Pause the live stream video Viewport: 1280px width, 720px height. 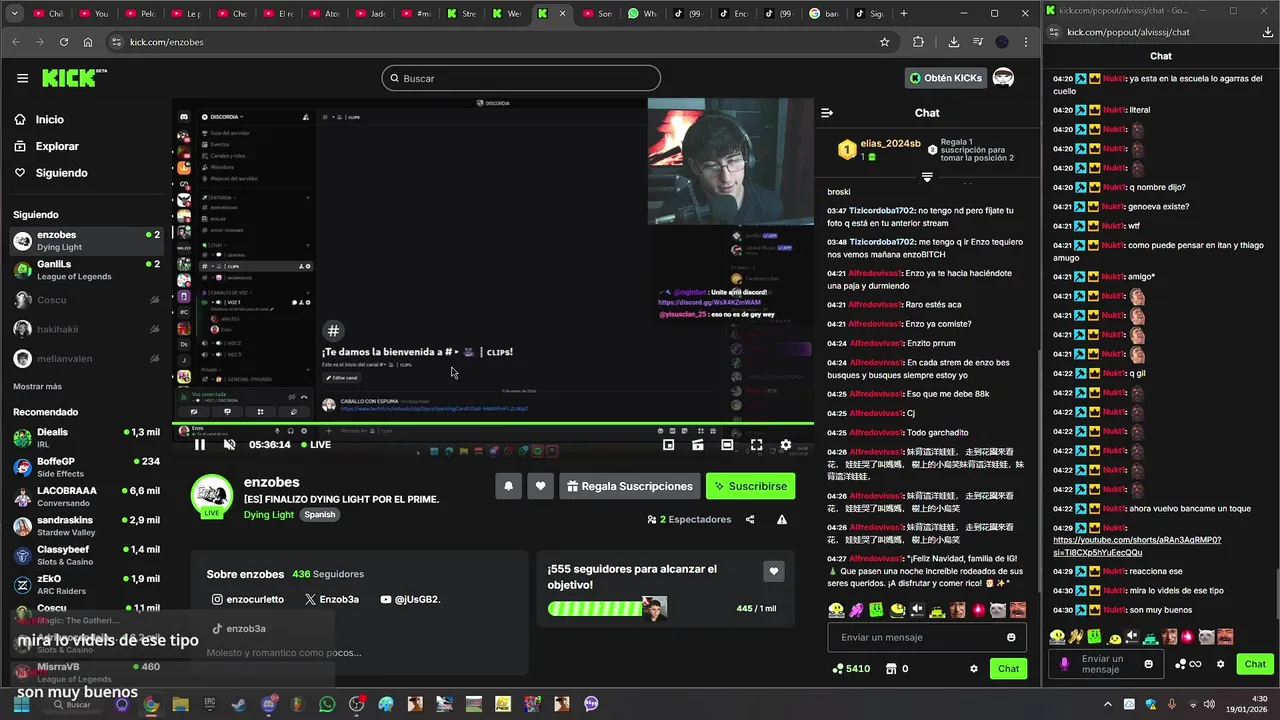tap(200, 445)
